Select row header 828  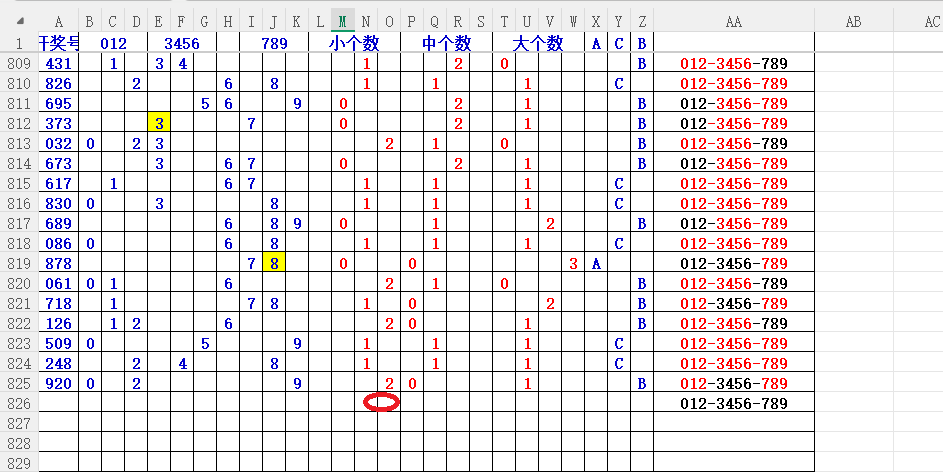point(19,444)
